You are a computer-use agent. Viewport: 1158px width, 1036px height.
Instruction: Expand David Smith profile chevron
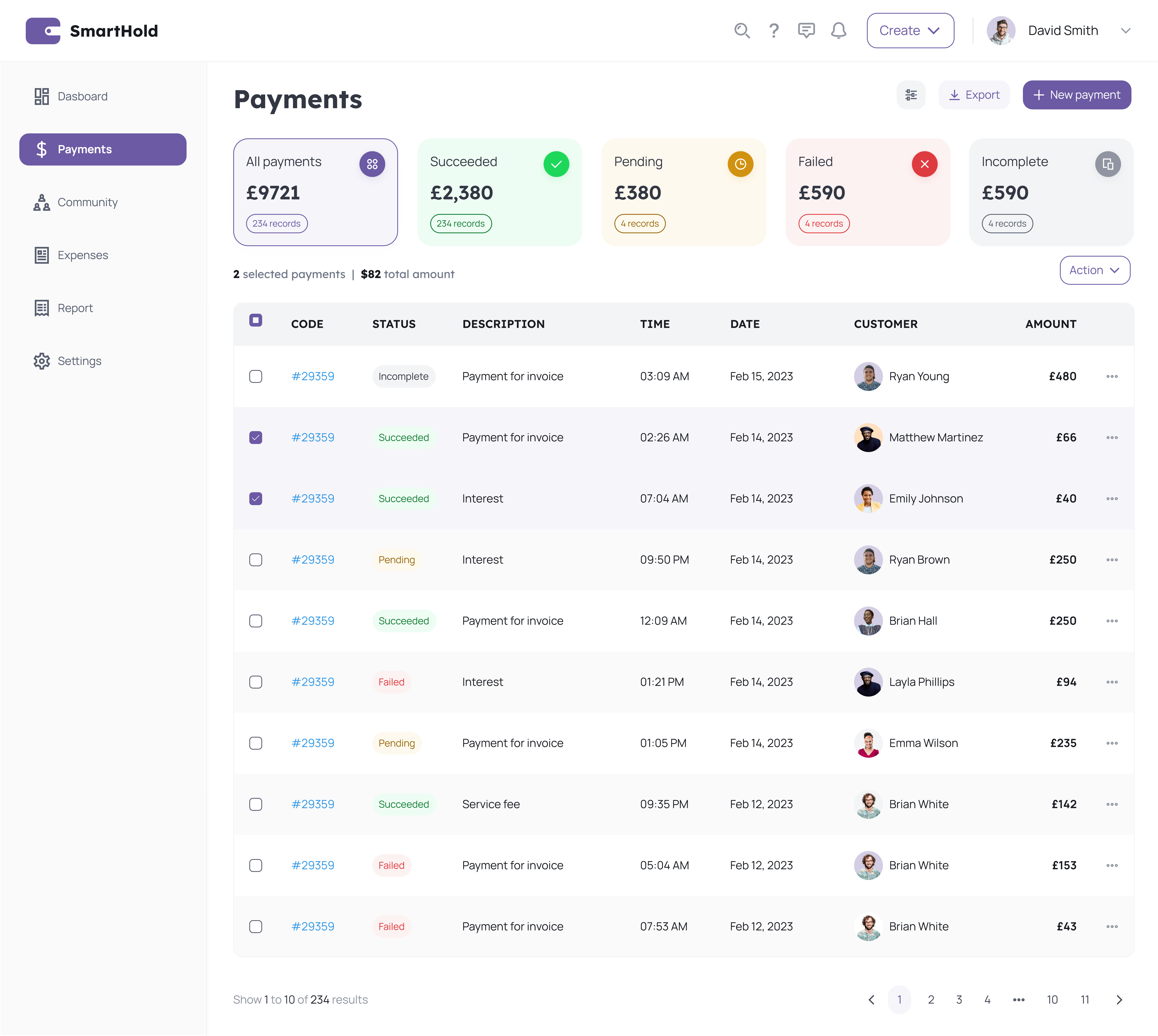[x=1125, y=31]
